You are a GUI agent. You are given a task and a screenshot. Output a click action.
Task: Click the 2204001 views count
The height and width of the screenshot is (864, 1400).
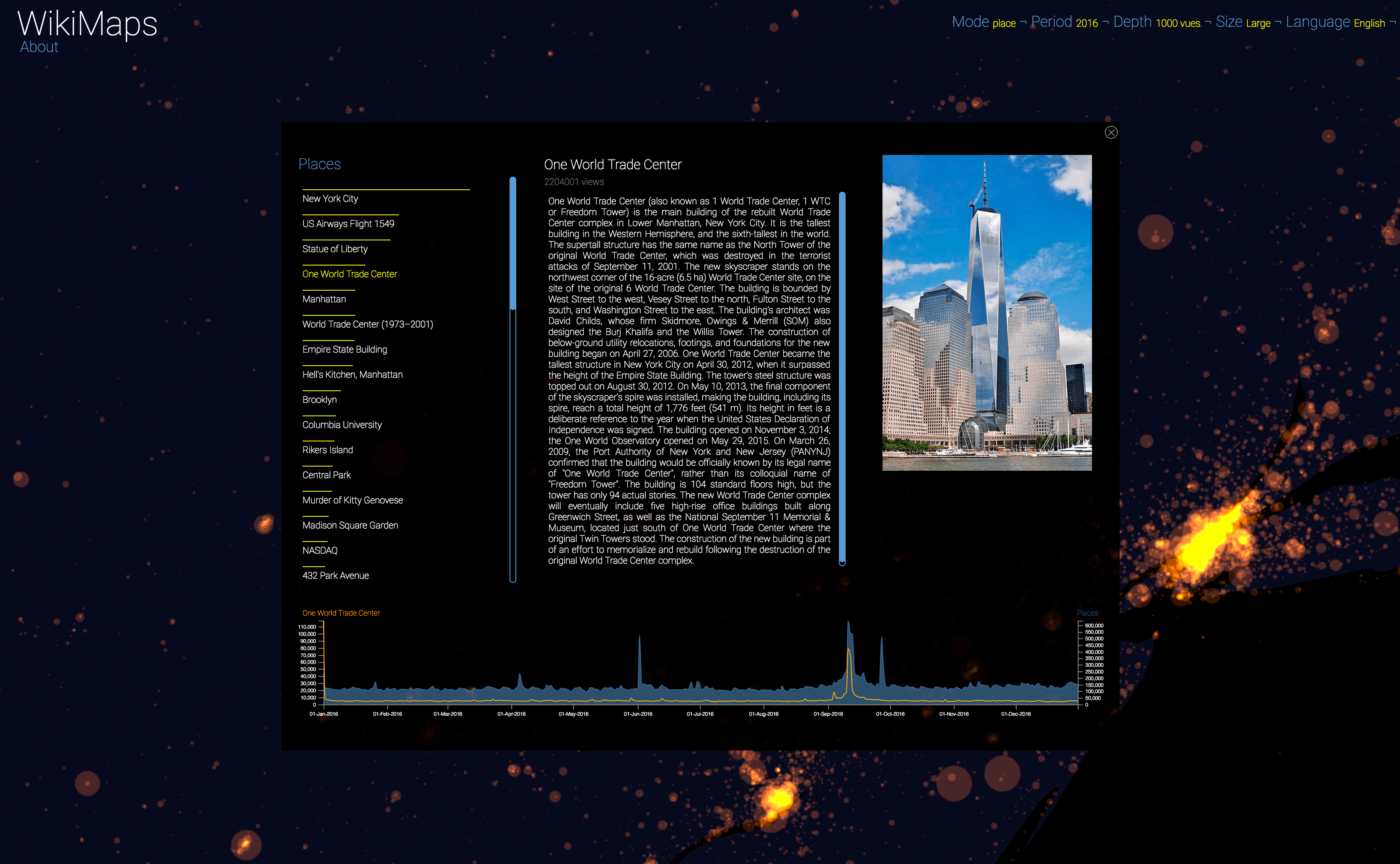573,182
